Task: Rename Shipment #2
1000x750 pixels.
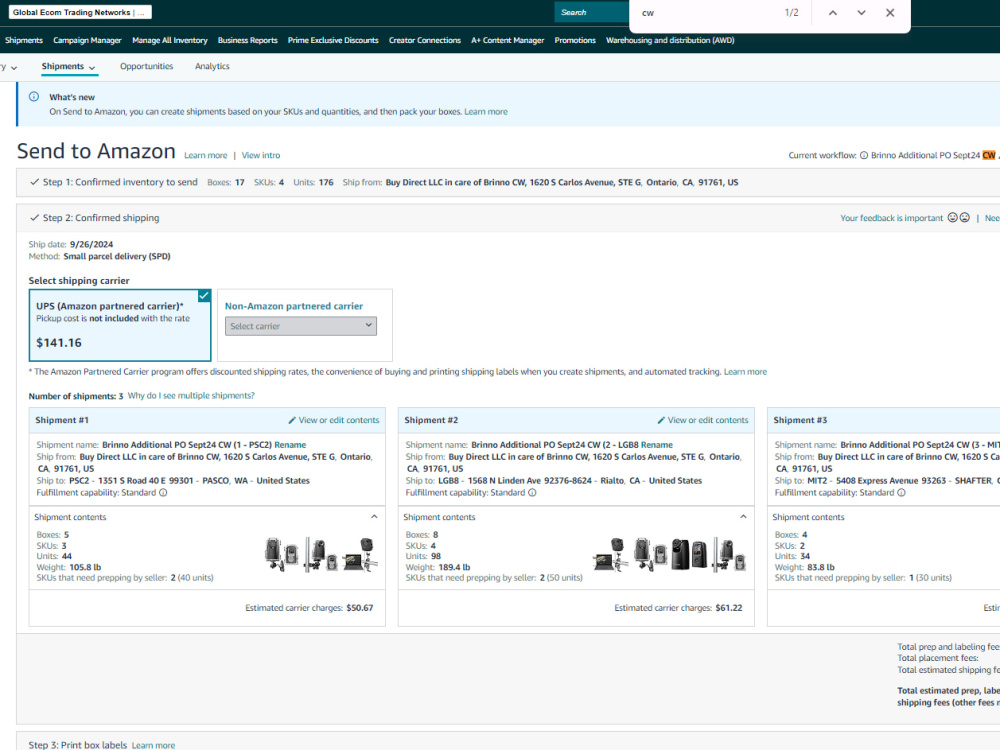Action: point(657,445)
